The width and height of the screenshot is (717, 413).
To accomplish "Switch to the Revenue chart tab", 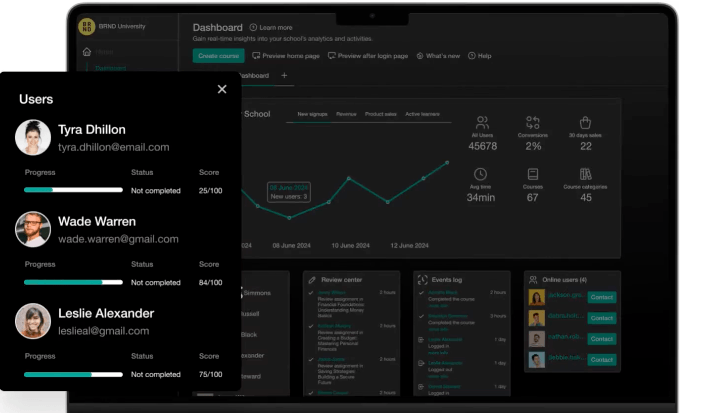I will click(346, 115).
